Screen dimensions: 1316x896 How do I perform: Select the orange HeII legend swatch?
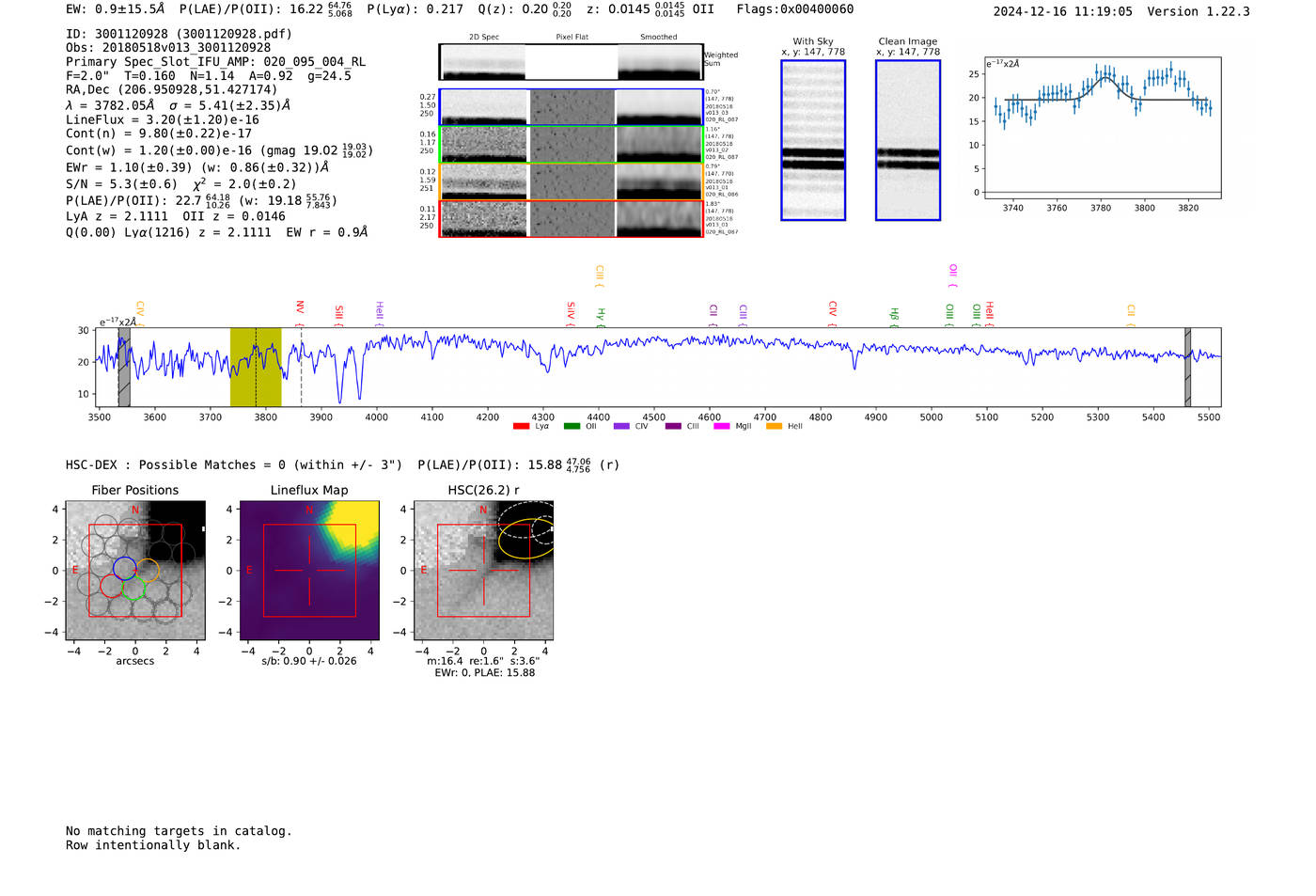[x=774, y=427]
